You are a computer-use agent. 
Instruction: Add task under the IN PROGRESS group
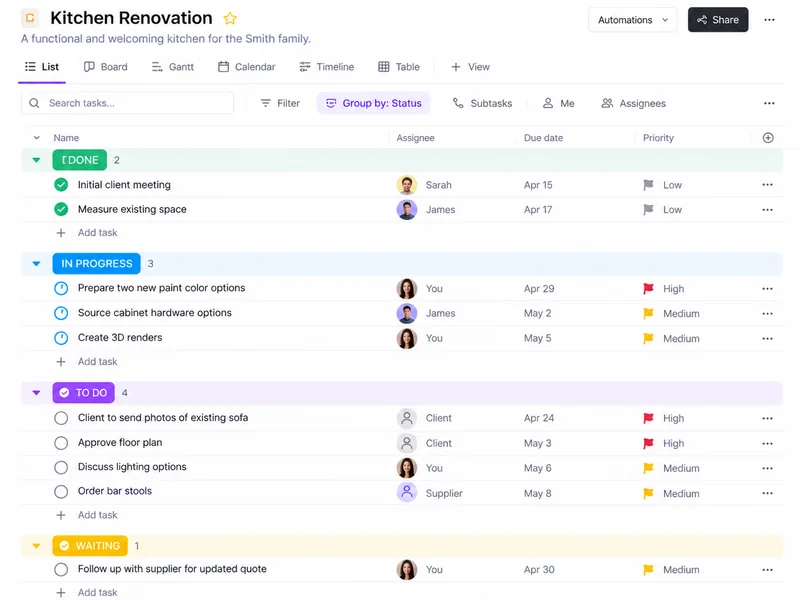(x=87, y=362)
